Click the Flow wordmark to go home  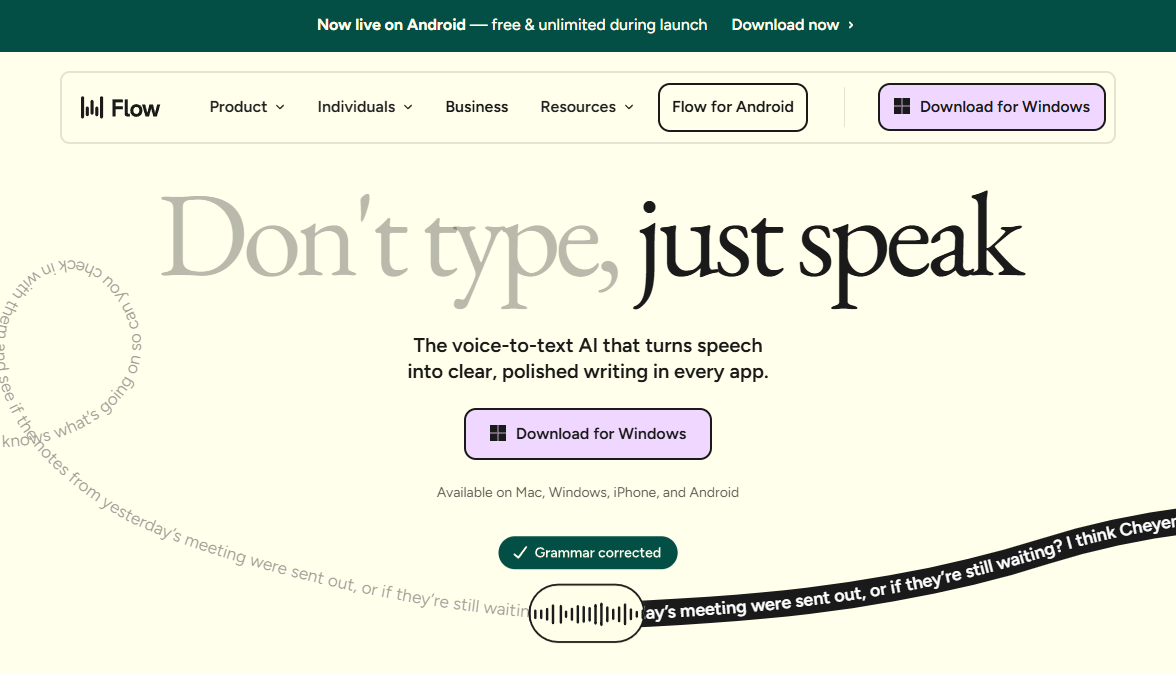pos(135,108)
